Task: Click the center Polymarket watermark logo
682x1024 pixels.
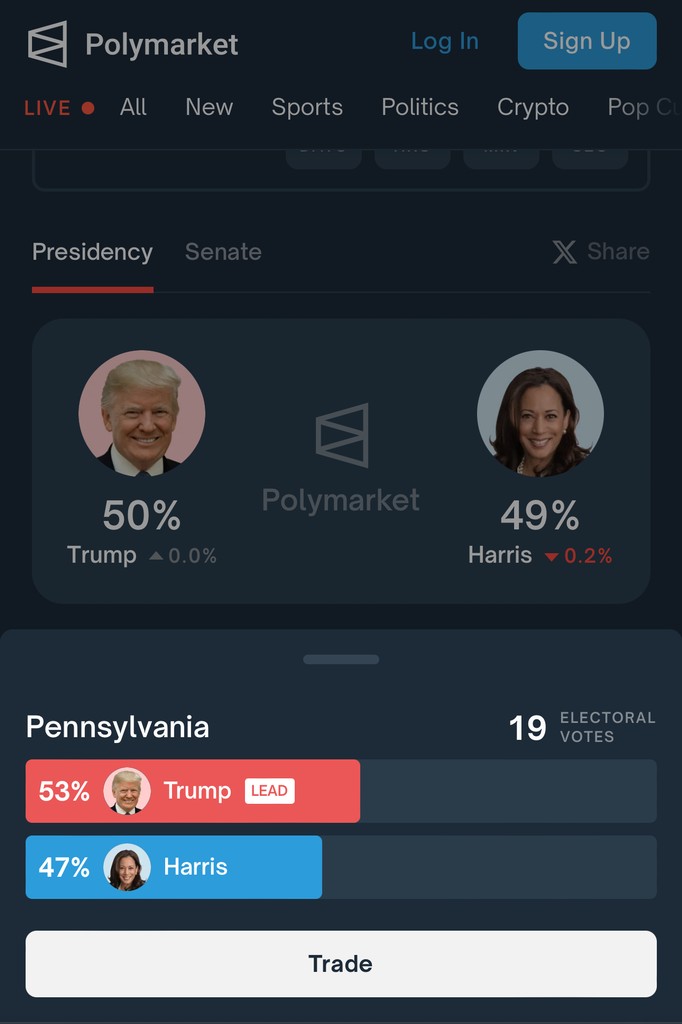Action: (342, 436)
